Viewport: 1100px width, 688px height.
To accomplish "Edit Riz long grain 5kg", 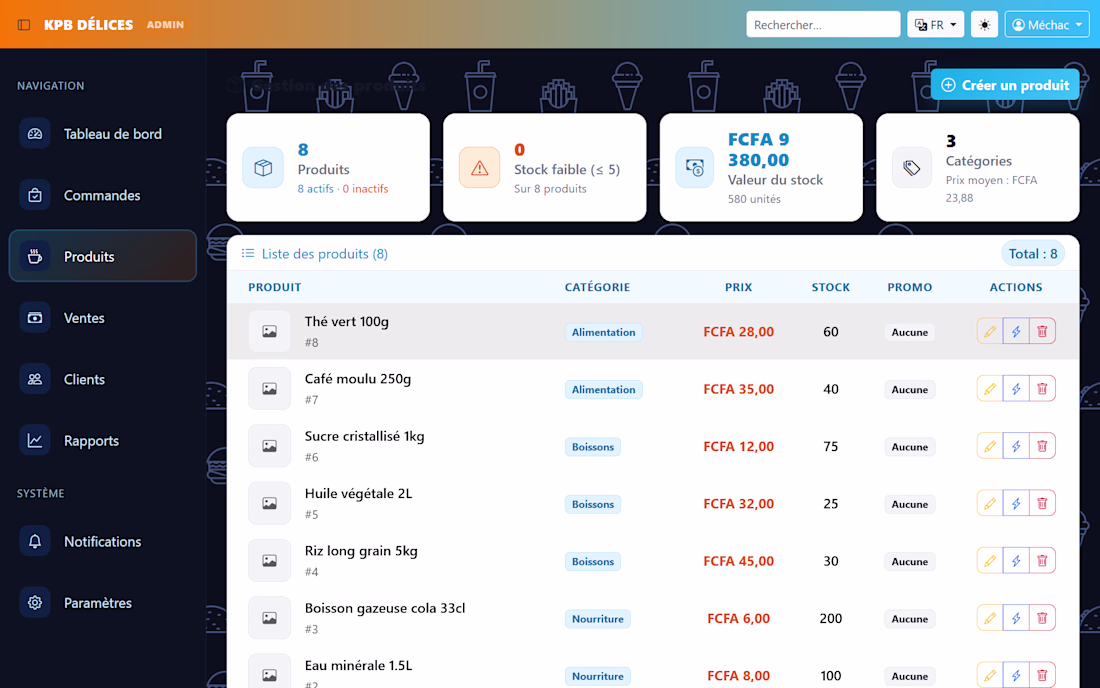I will pyautogui.click(x=989, y=560).
